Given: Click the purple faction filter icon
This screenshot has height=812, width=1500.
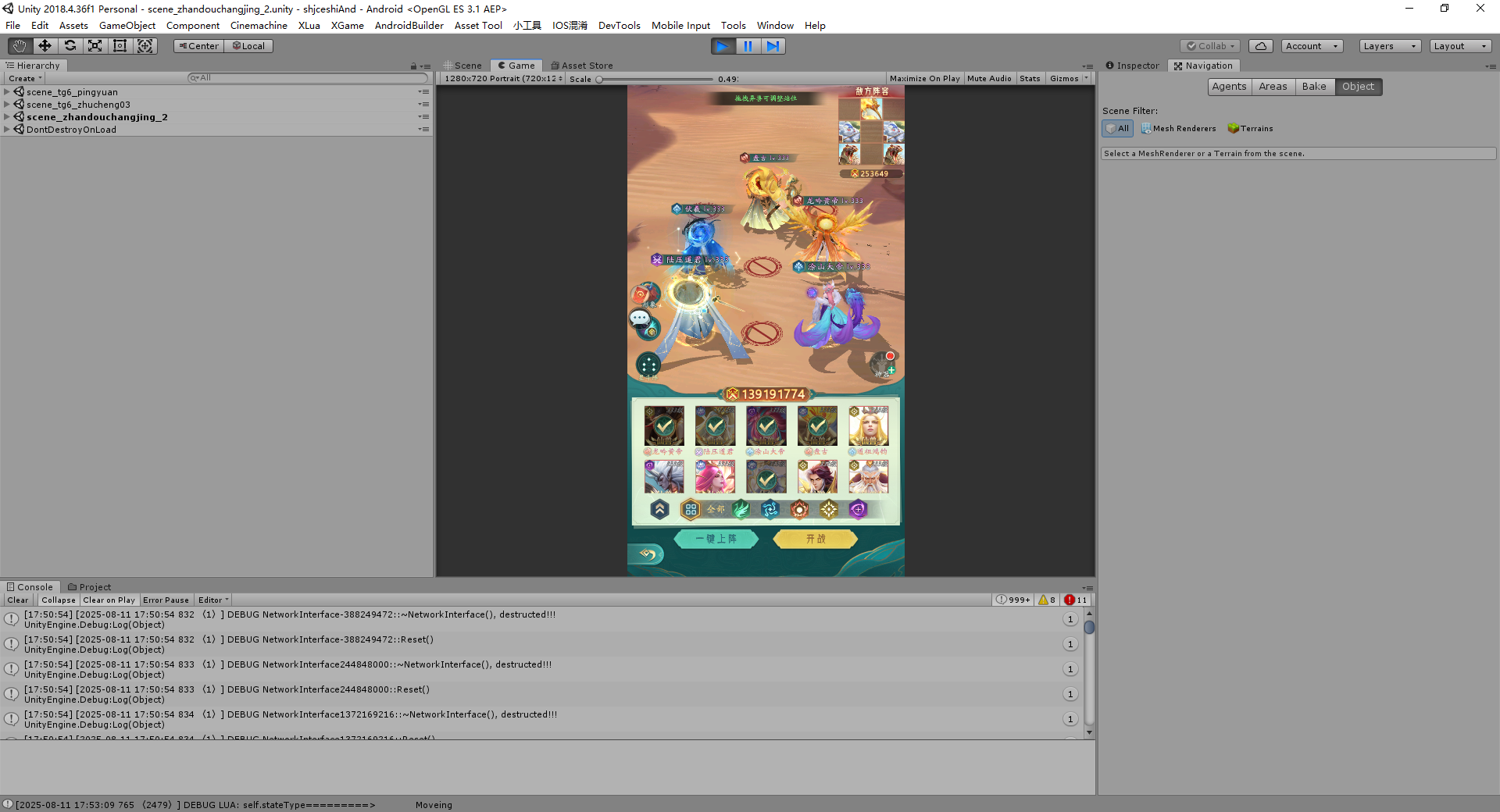Looking at the screenshot, I should tap(858, 510).
